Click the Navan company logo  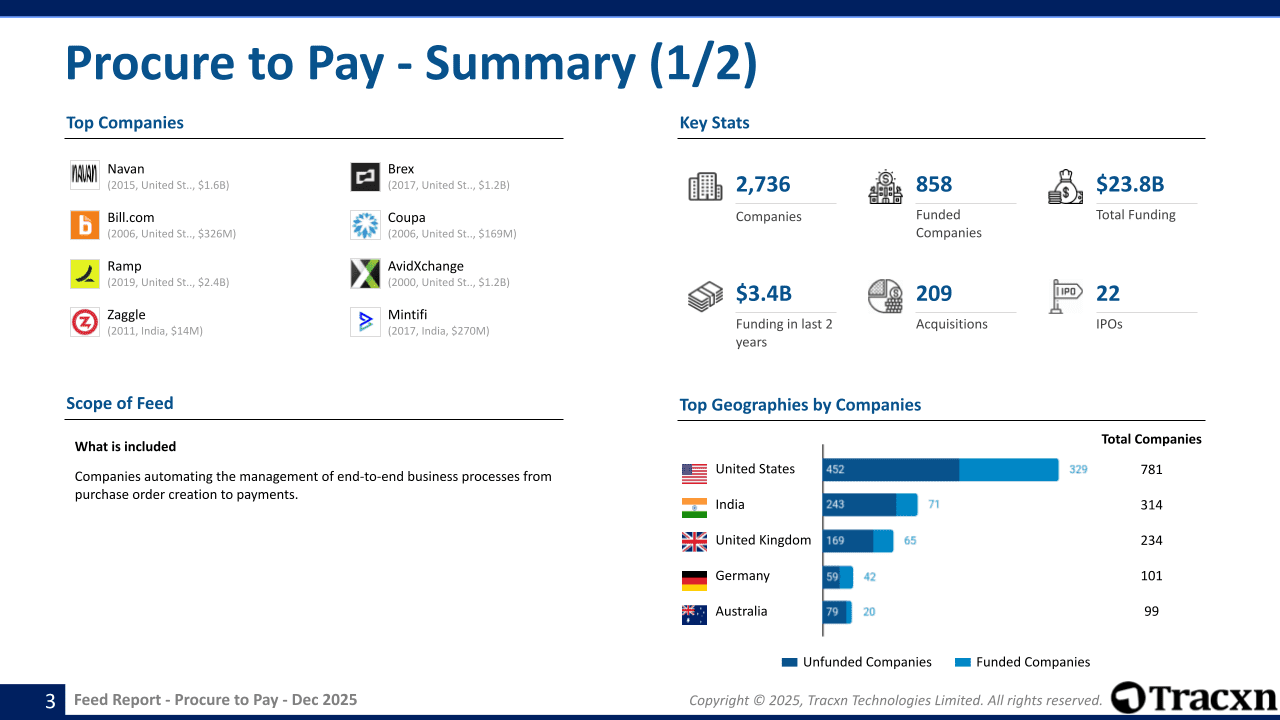click(85, 176)
